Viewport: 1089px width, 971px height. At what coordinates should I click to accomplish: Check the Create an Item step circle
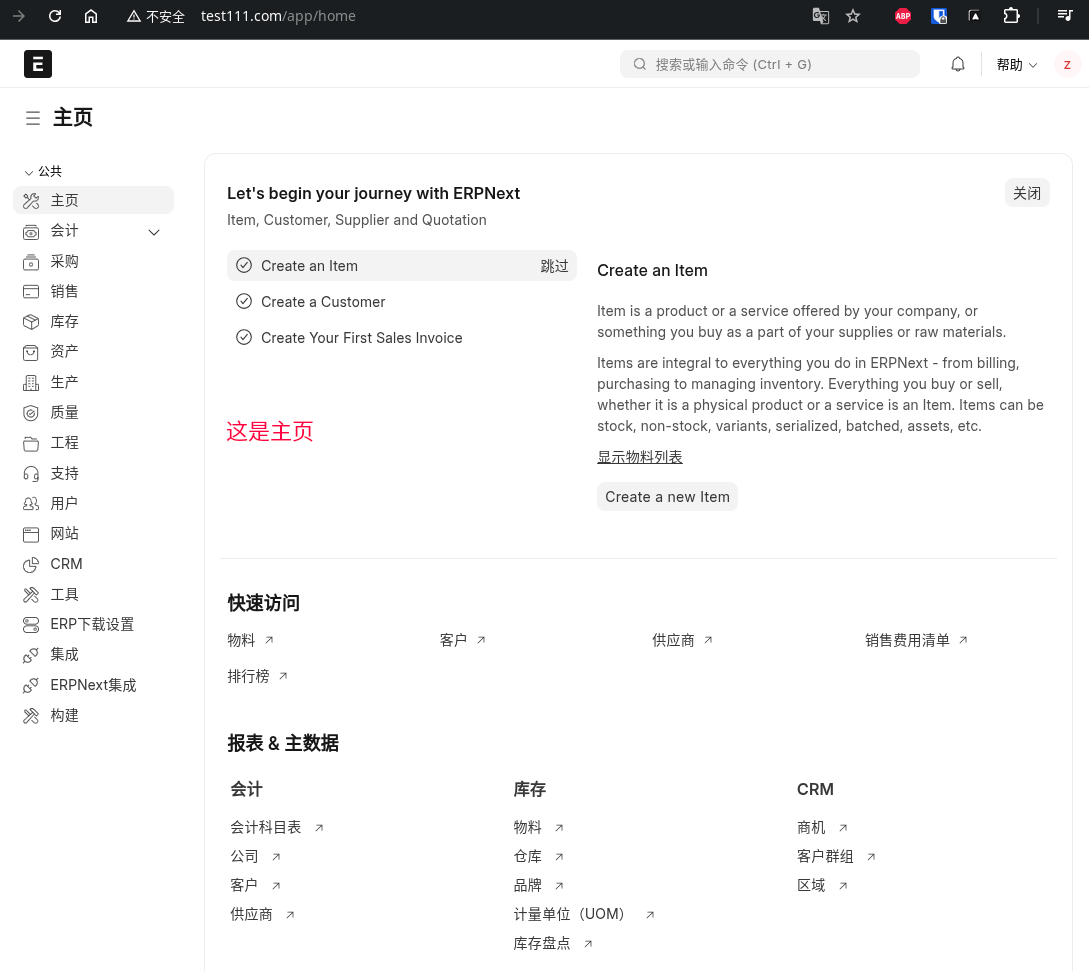tap(244, 265)
